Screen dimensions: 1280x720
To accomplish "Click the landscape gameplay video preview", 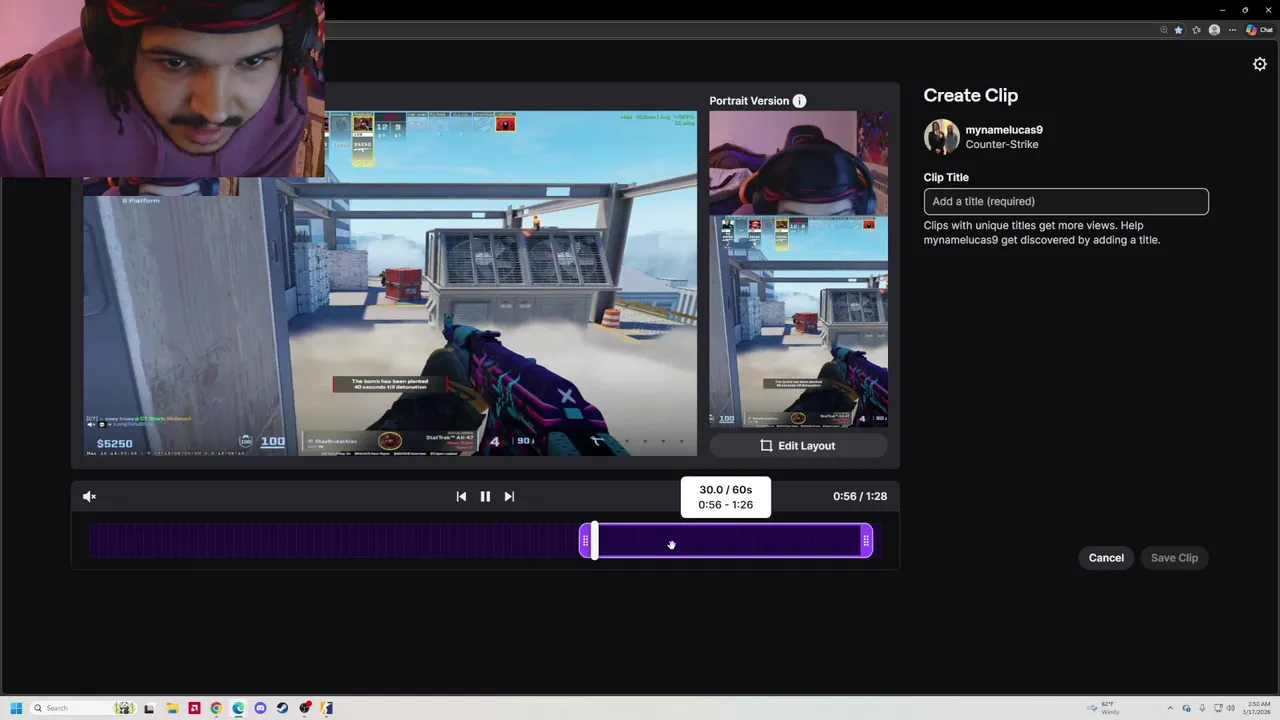I will point(390,283).
